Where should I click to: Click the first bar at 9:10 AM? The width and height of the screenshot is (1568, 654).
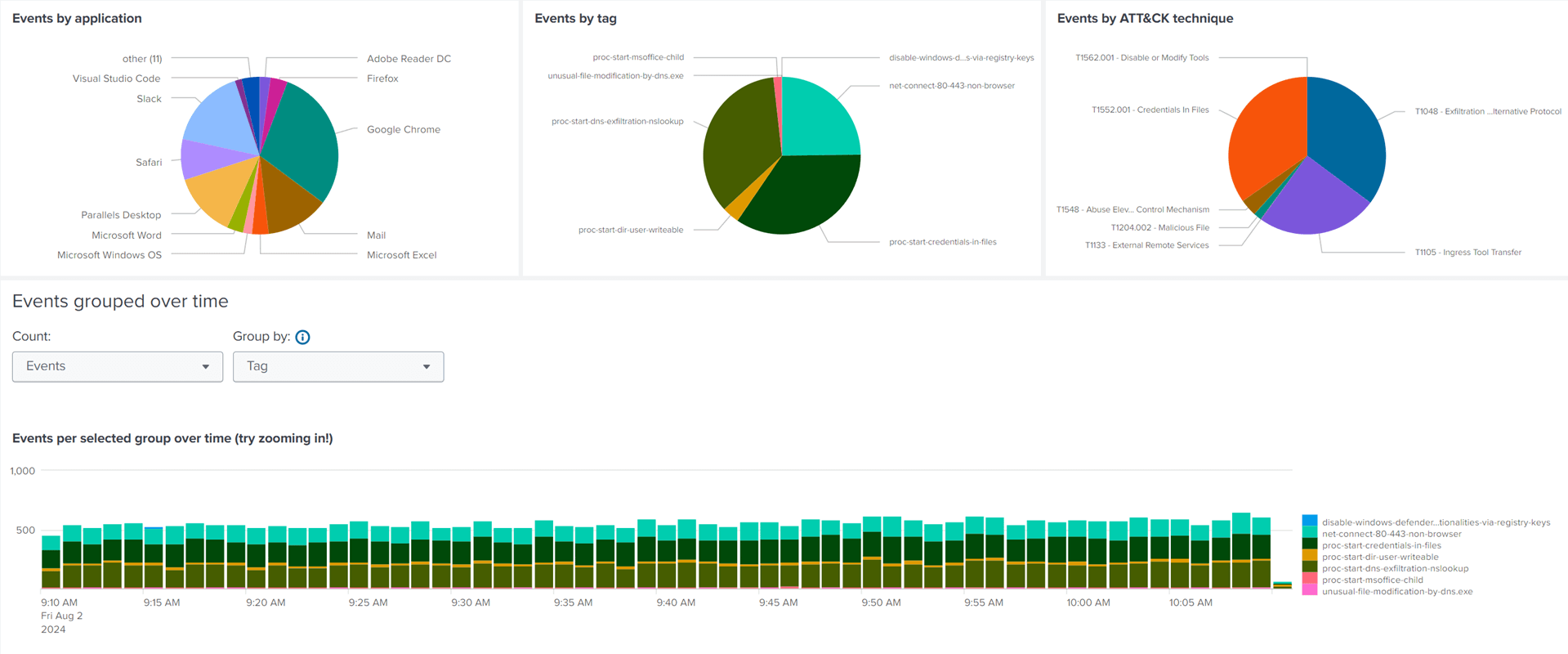51,562
